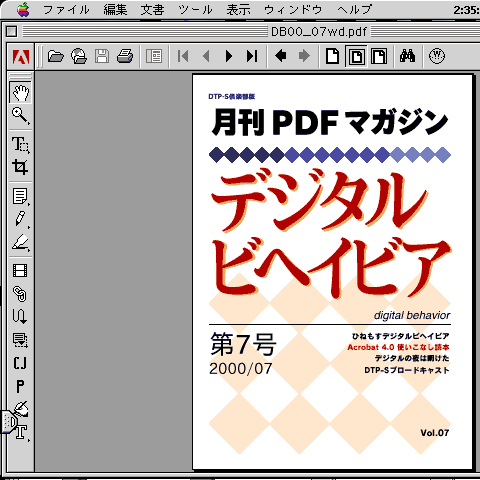Screen dimensions: 480x480
Task: Click the 第7号 issue number
Action: 243,344
